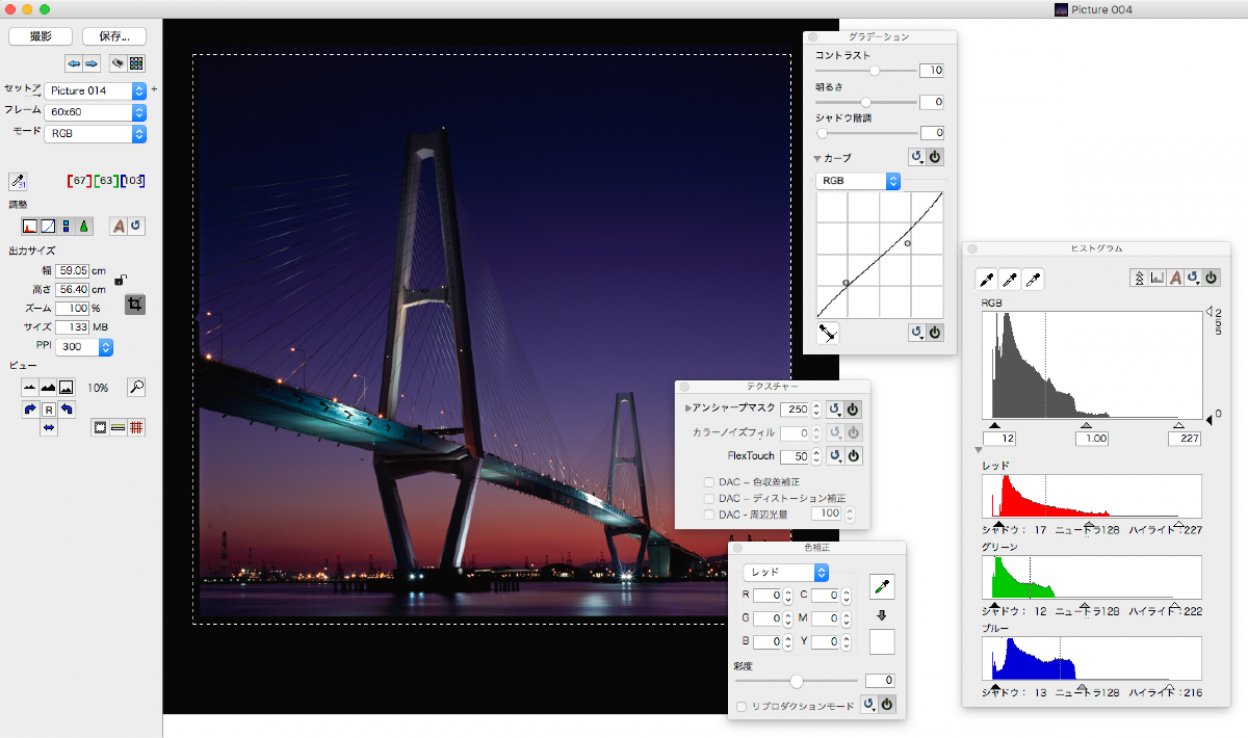This screenshot has width=1248, height=738.
Task: Check the リプロダクションモード checkbox
Action: coord(741,706)
